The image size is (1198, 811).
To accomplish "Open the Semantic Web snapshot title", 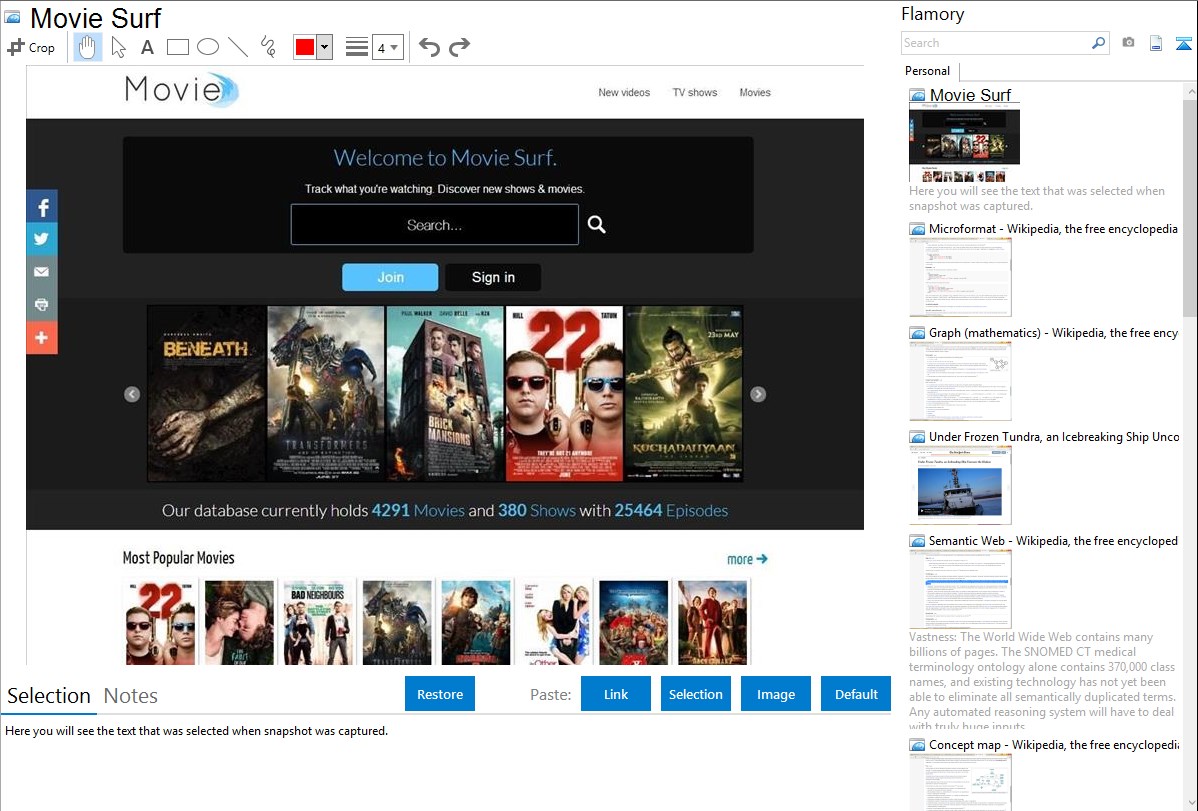I will point(1053,540).
